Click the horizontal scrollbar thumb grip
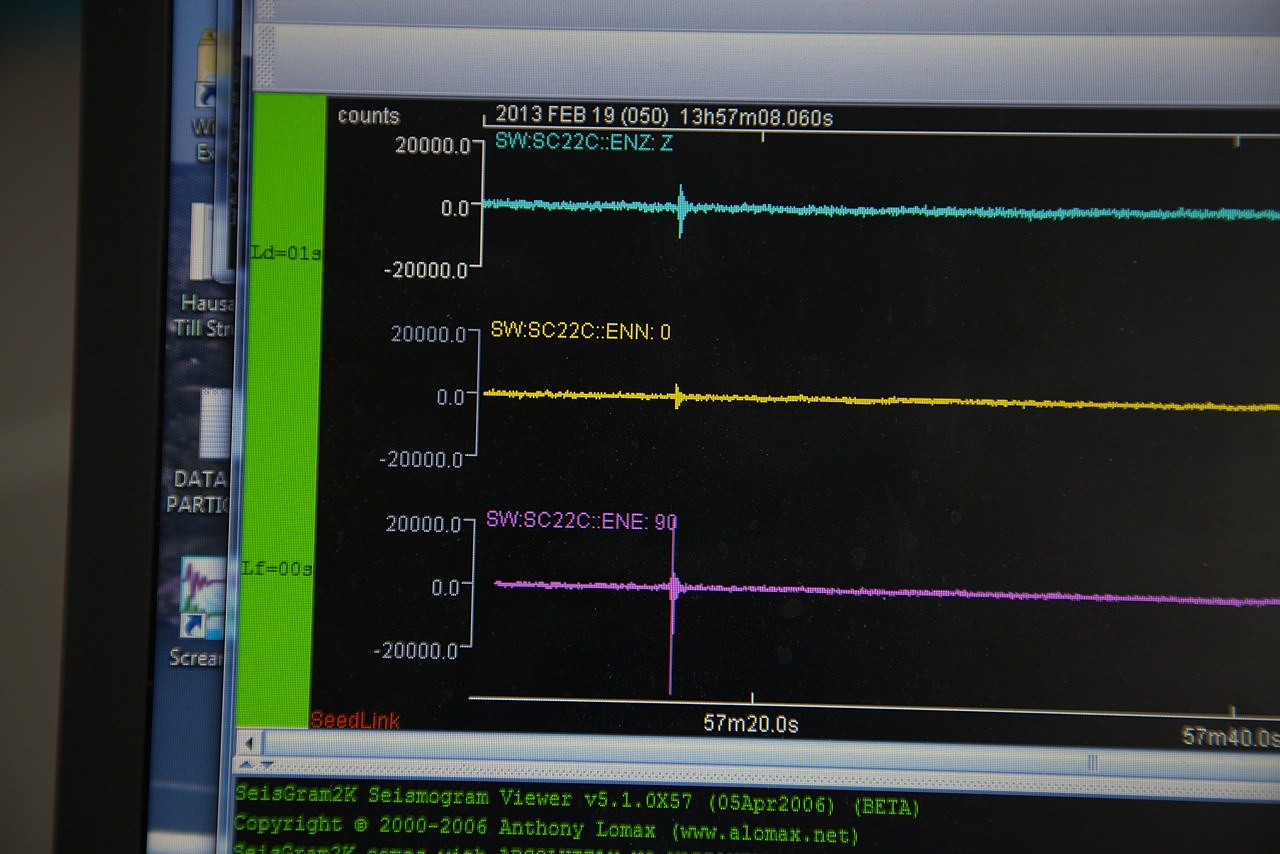This screenshot has width=1280, height=854. point(1093,763)
